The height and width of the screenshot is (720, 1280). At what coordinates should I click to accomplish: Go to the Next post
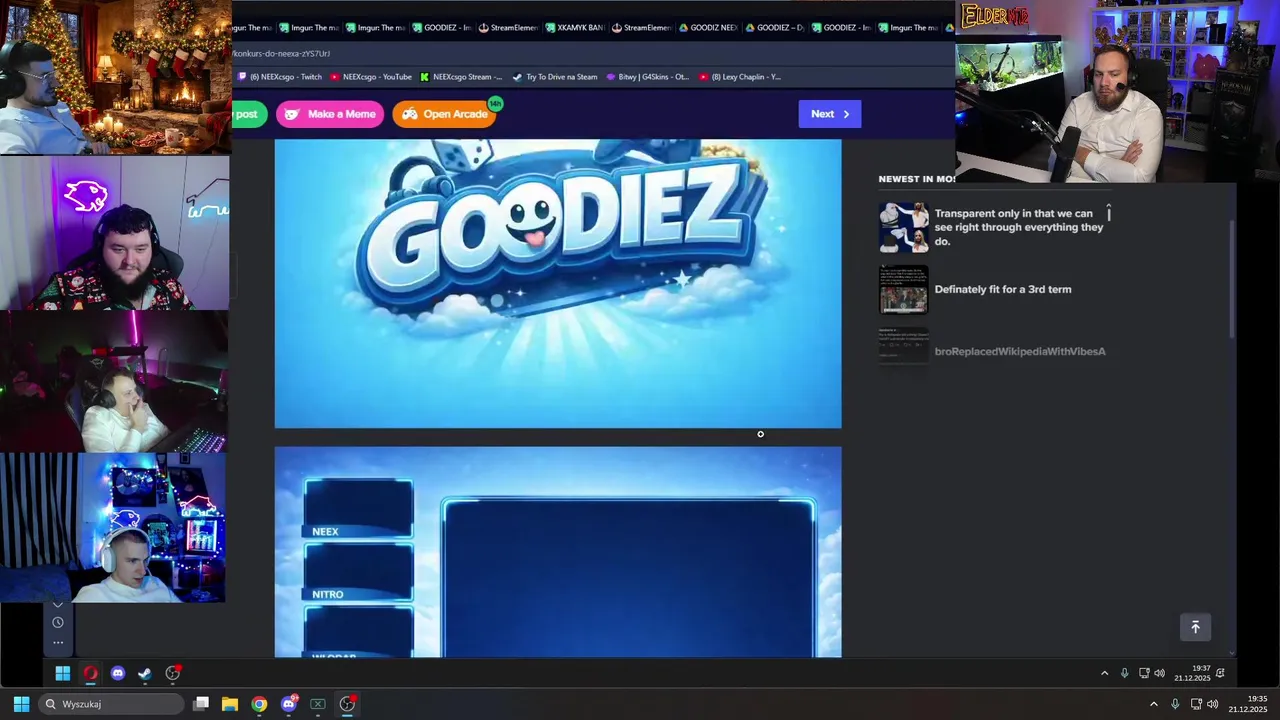[829, 114]
